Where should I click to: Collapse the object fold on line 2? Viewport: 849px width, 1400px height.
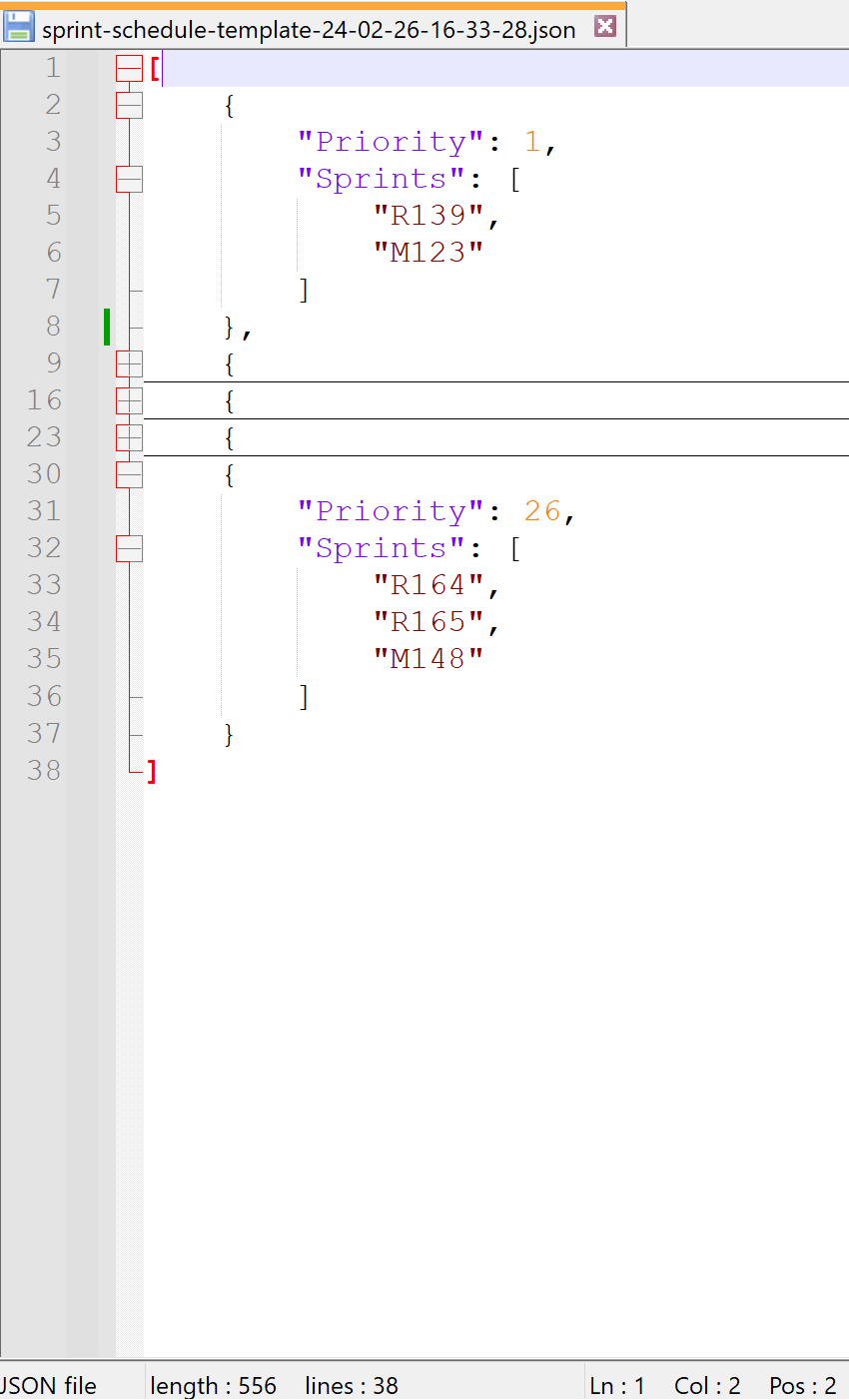click(130, 105)
